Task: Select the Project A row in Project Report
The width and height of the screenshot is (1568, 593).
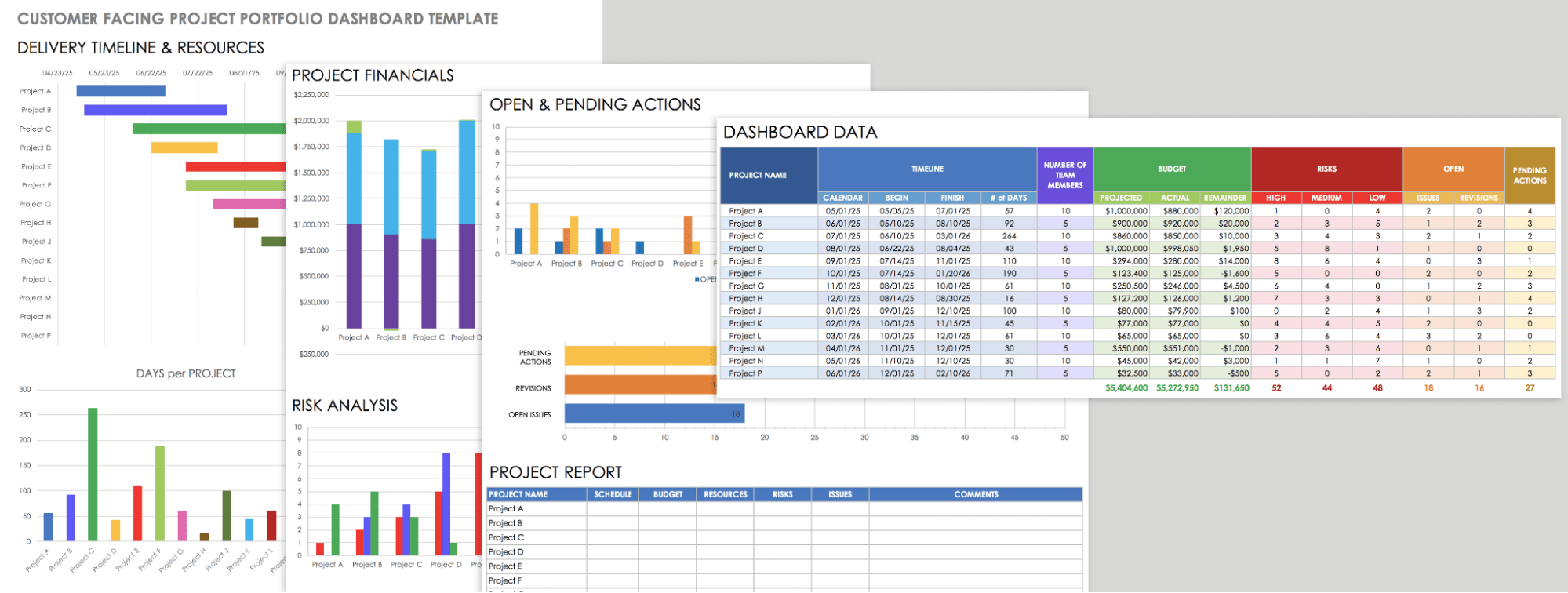Action: (537, 509)
